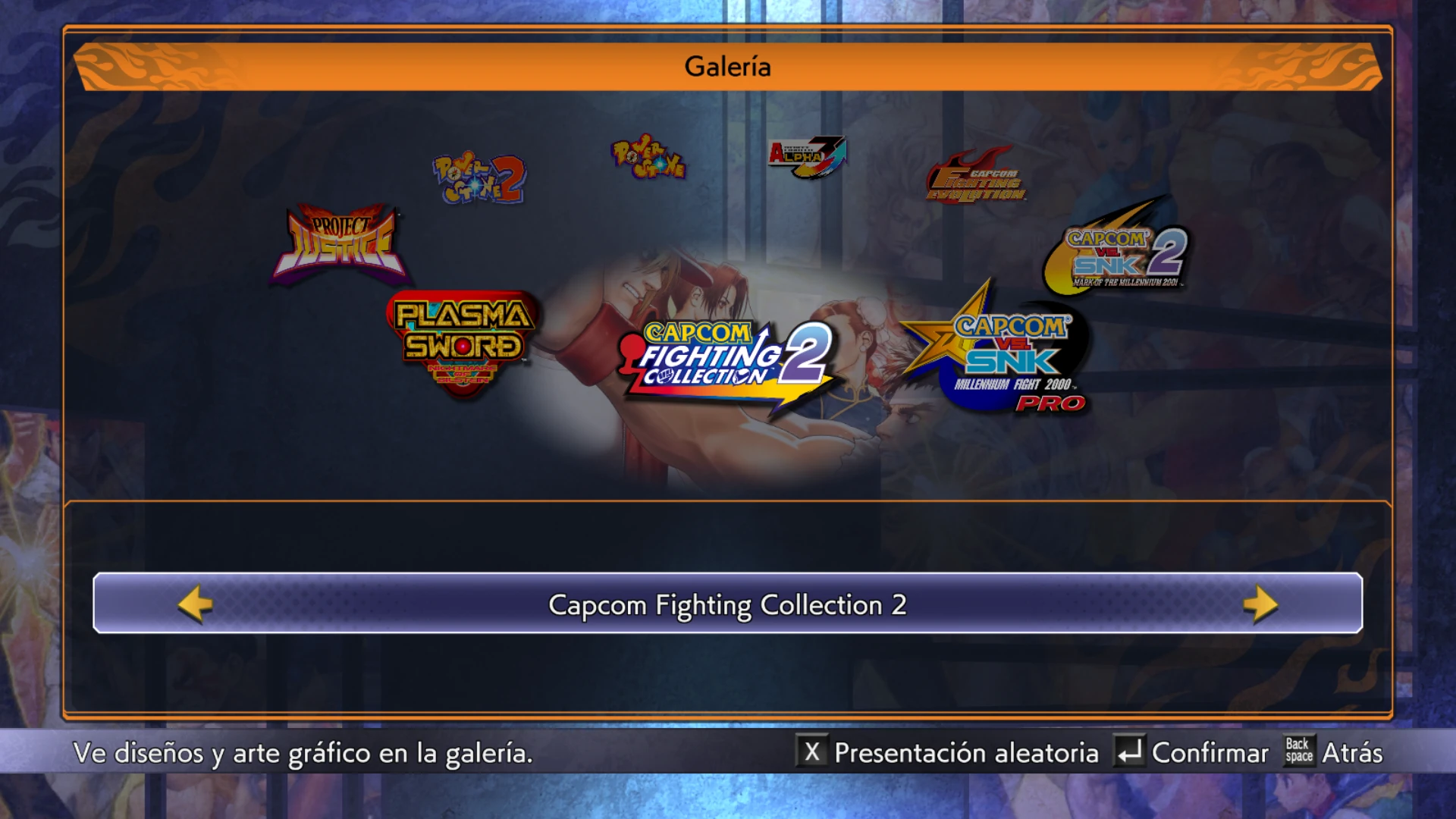Select the Capcom vs. SNK 2 logo
This screenshot has width=1456, height=819.
click(x=1115, y=246)
